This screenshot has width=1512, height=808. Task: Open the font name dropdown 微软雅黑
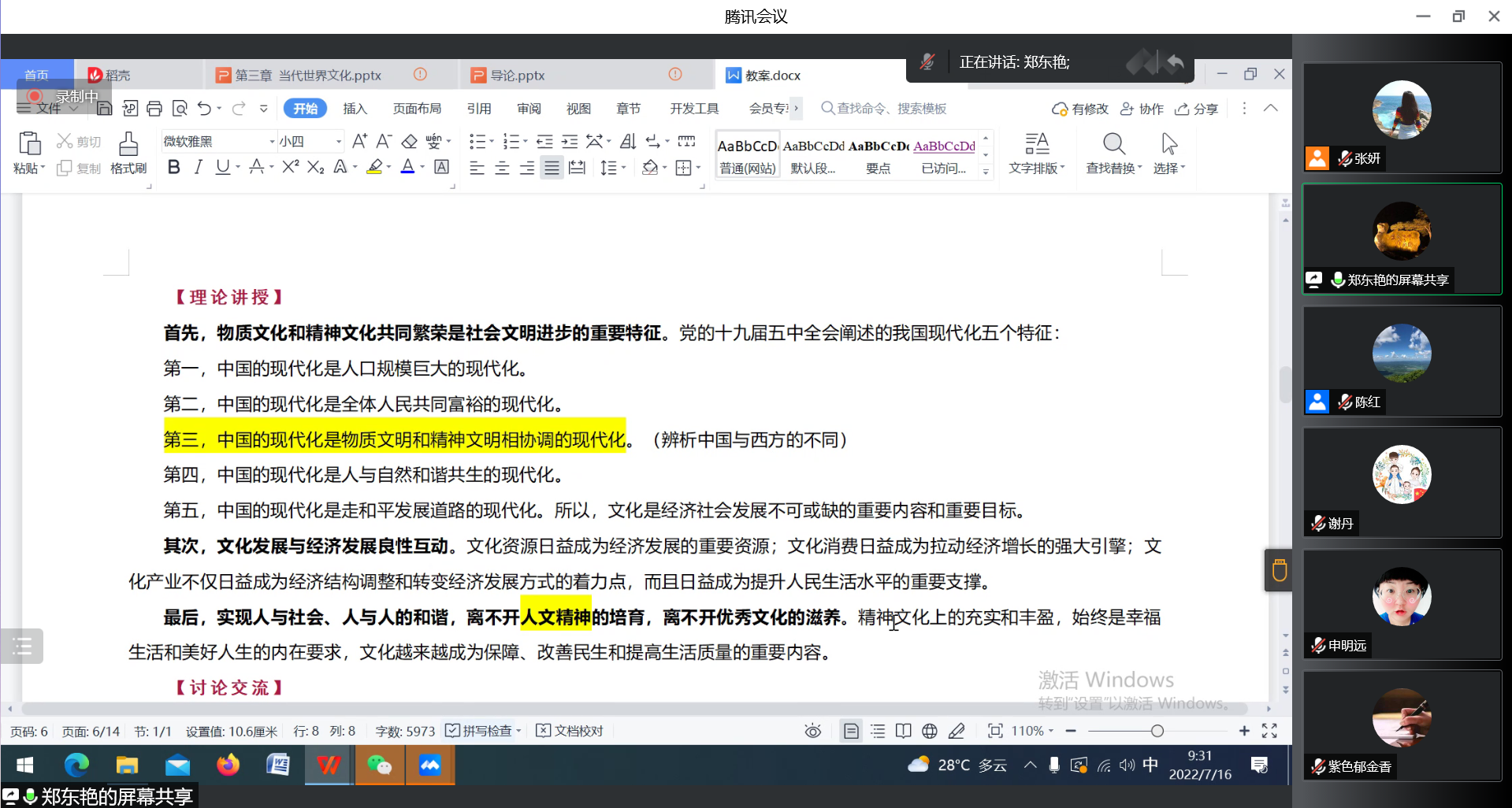pyautogui.click(x=218, y=142)
